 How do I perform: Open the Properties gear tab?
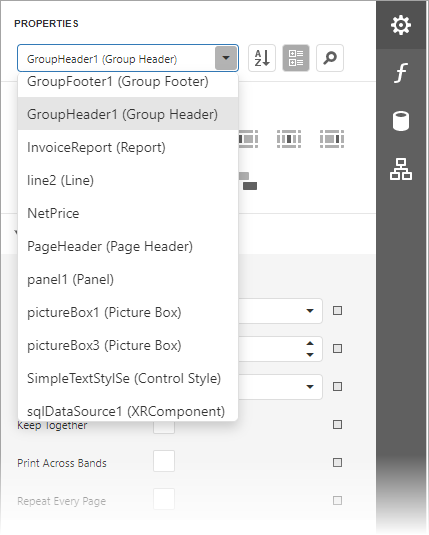[x=401, y=25]
